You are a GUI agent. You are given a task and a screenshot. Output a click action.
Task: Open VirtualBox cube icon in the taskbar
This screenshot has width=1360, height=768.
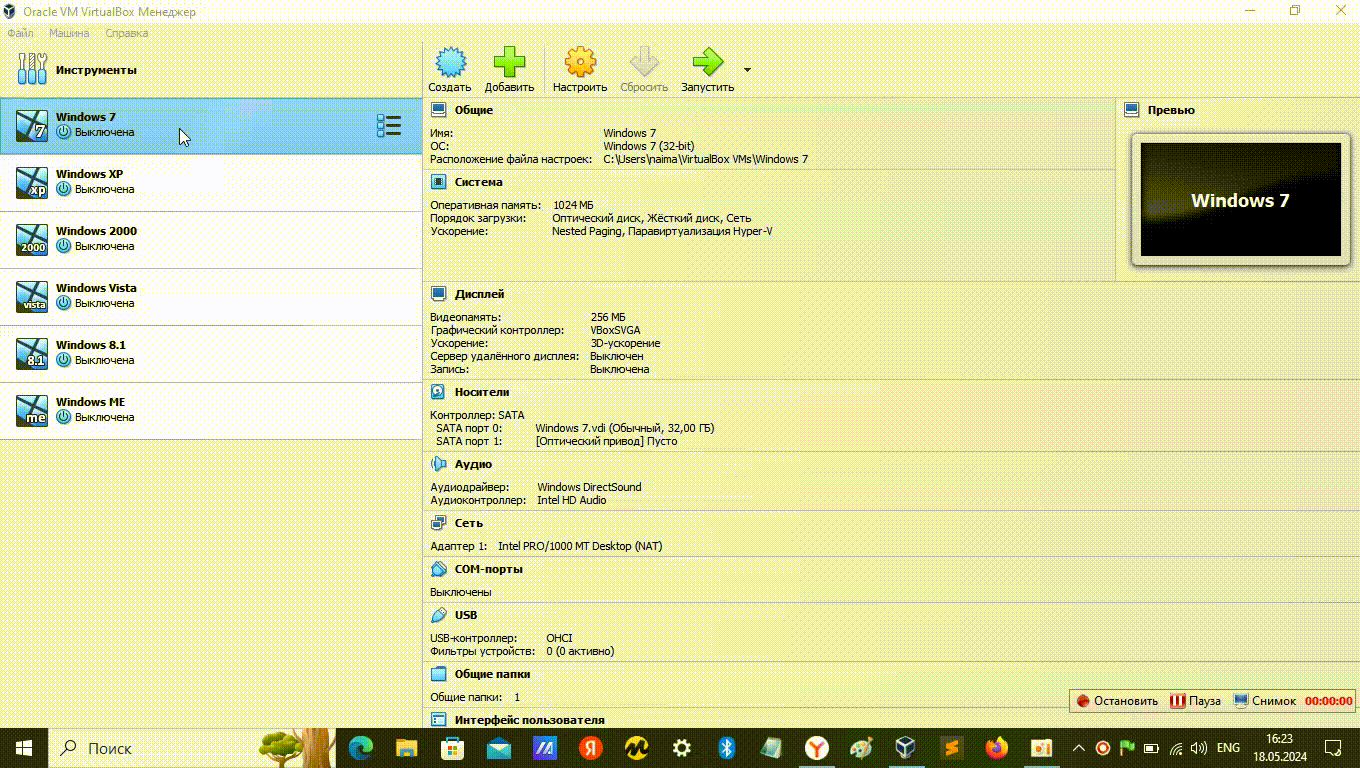pos(905,748)
